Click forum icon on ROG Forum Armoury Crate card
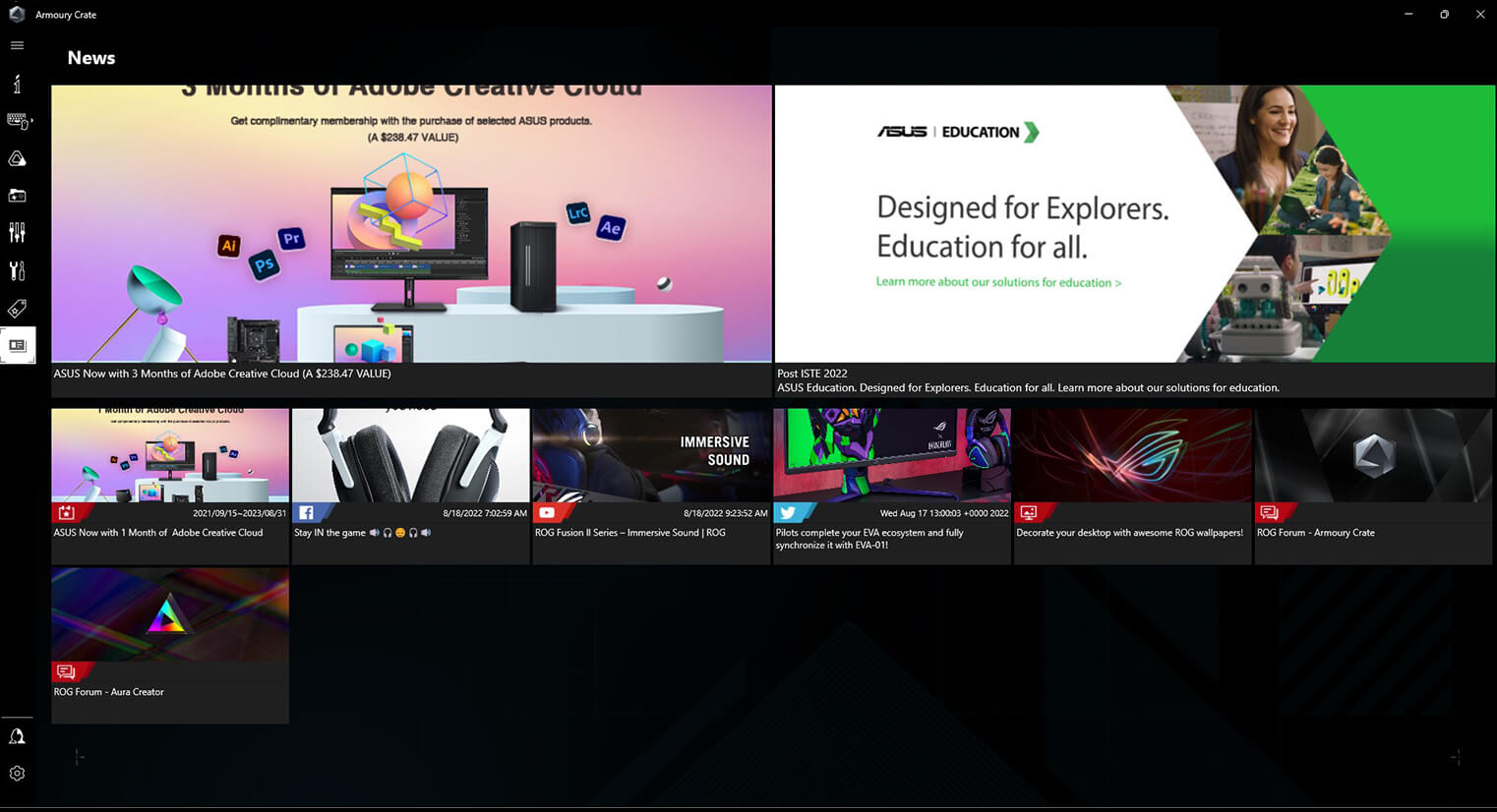 [1269, 512]
